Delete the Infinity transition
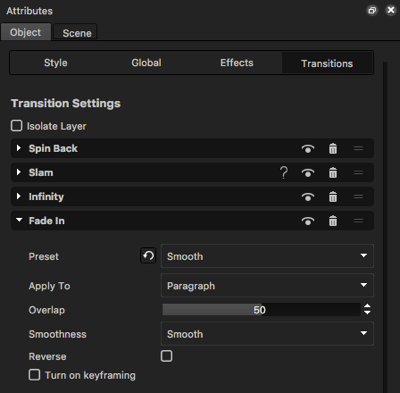 click(333, 197)
